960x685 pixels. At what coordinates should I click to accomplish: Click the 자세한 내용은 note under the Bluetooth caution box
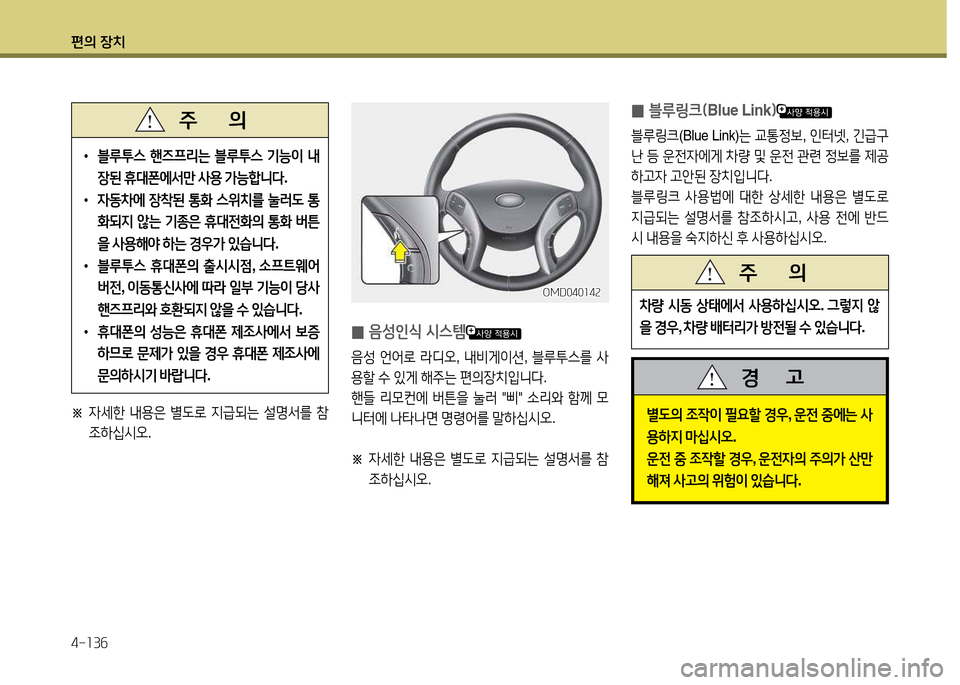pyautogui.click(x=200, y=423)
